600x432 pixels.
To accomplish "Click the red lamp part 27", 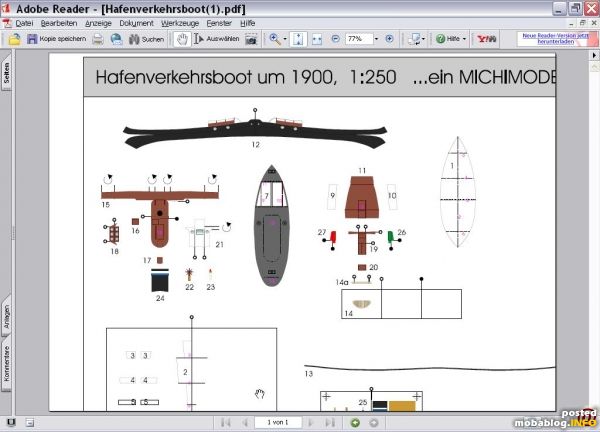I will coord(333,237).
